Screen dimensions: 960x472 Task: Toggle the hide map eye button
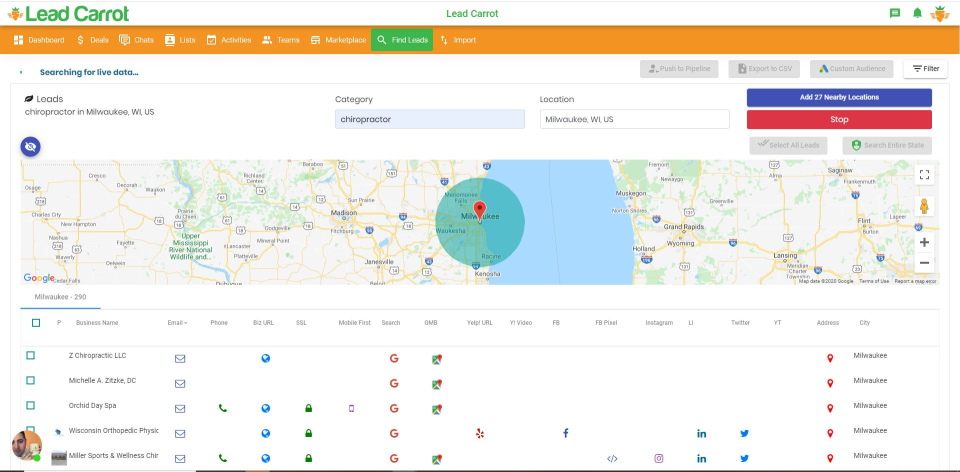point(31,146)
